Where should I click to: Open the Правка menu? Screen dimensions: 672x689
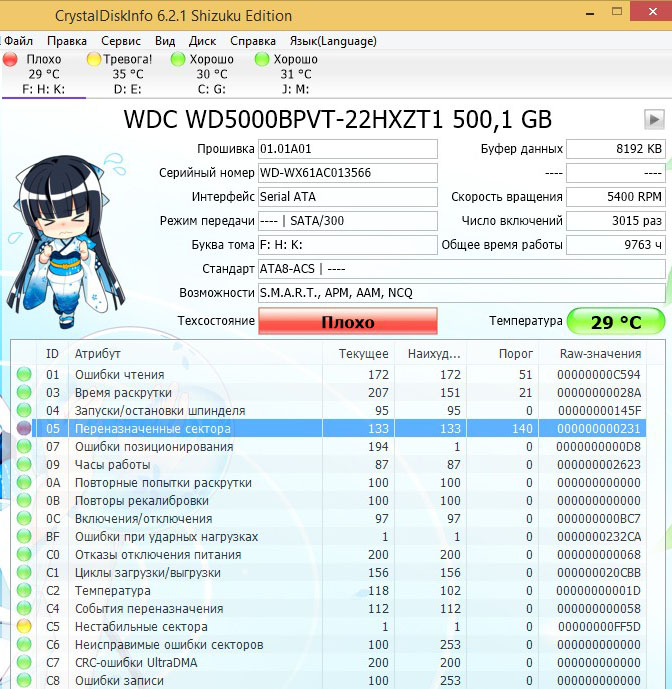pos(67,41)
